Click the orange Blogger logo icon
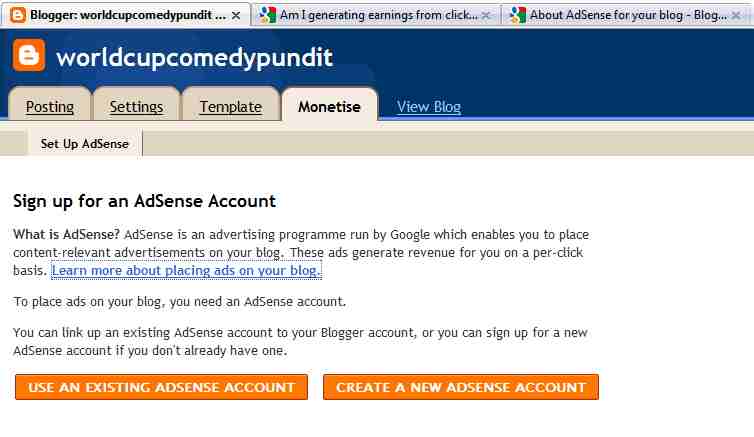 click(29, 55)
